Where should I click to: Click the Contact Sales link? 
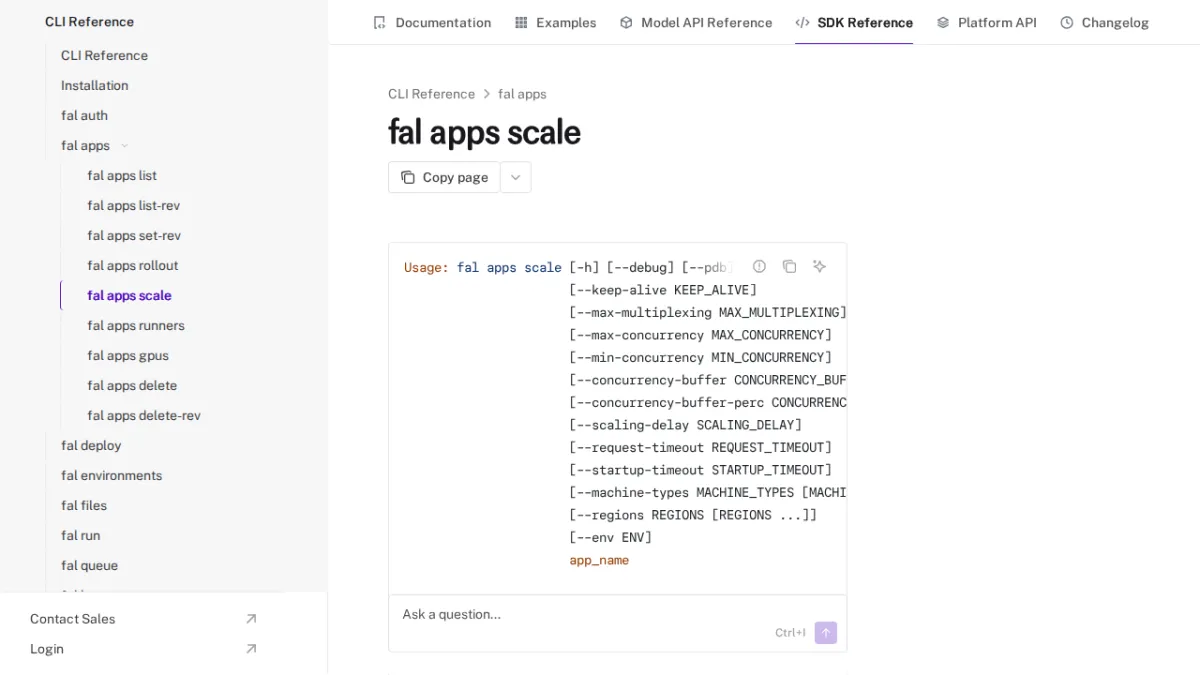[72, 619]
